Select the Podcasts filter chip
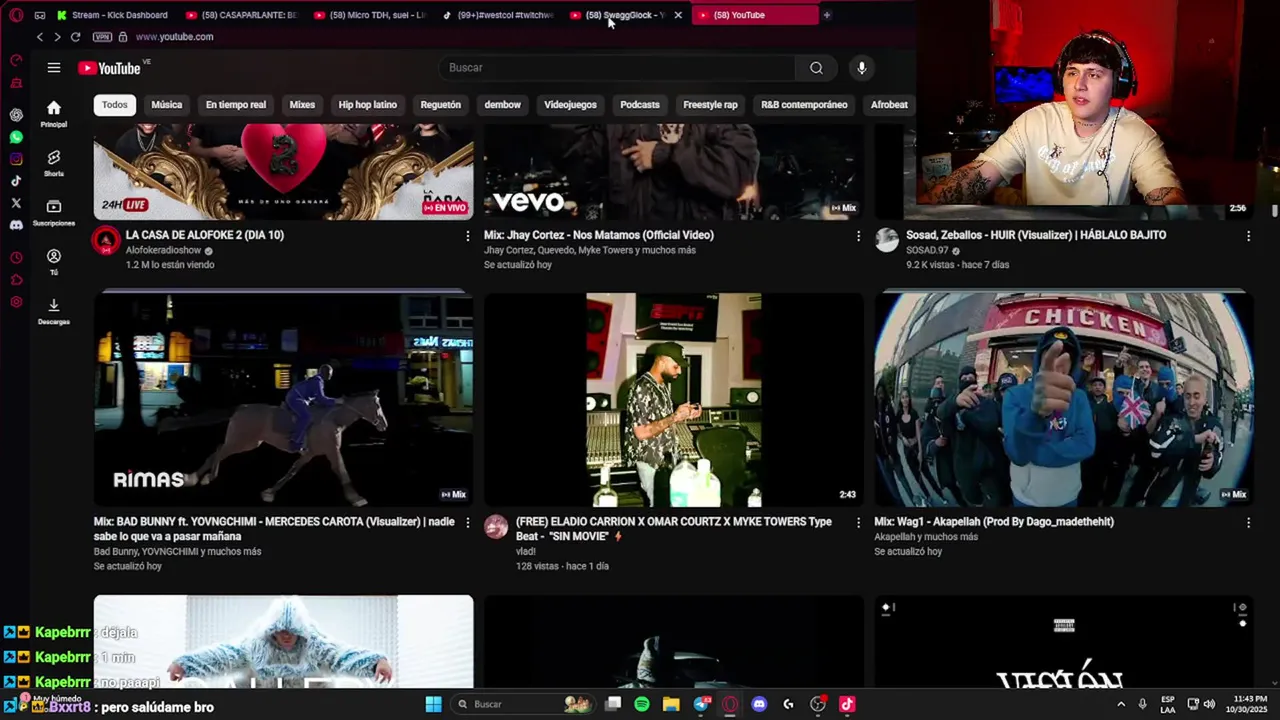 pos(640,105)
